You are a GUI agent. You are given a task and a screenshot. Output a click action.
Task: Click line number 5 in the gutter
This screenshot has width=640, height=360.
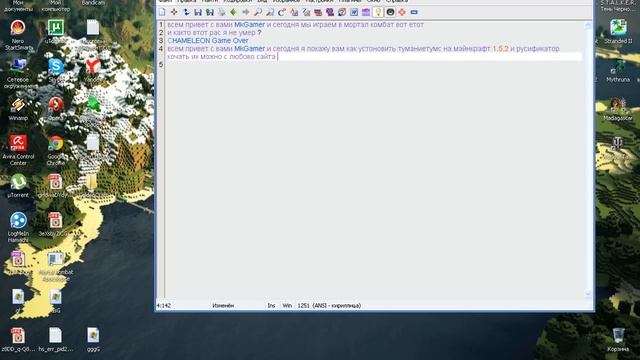[161, 64]
